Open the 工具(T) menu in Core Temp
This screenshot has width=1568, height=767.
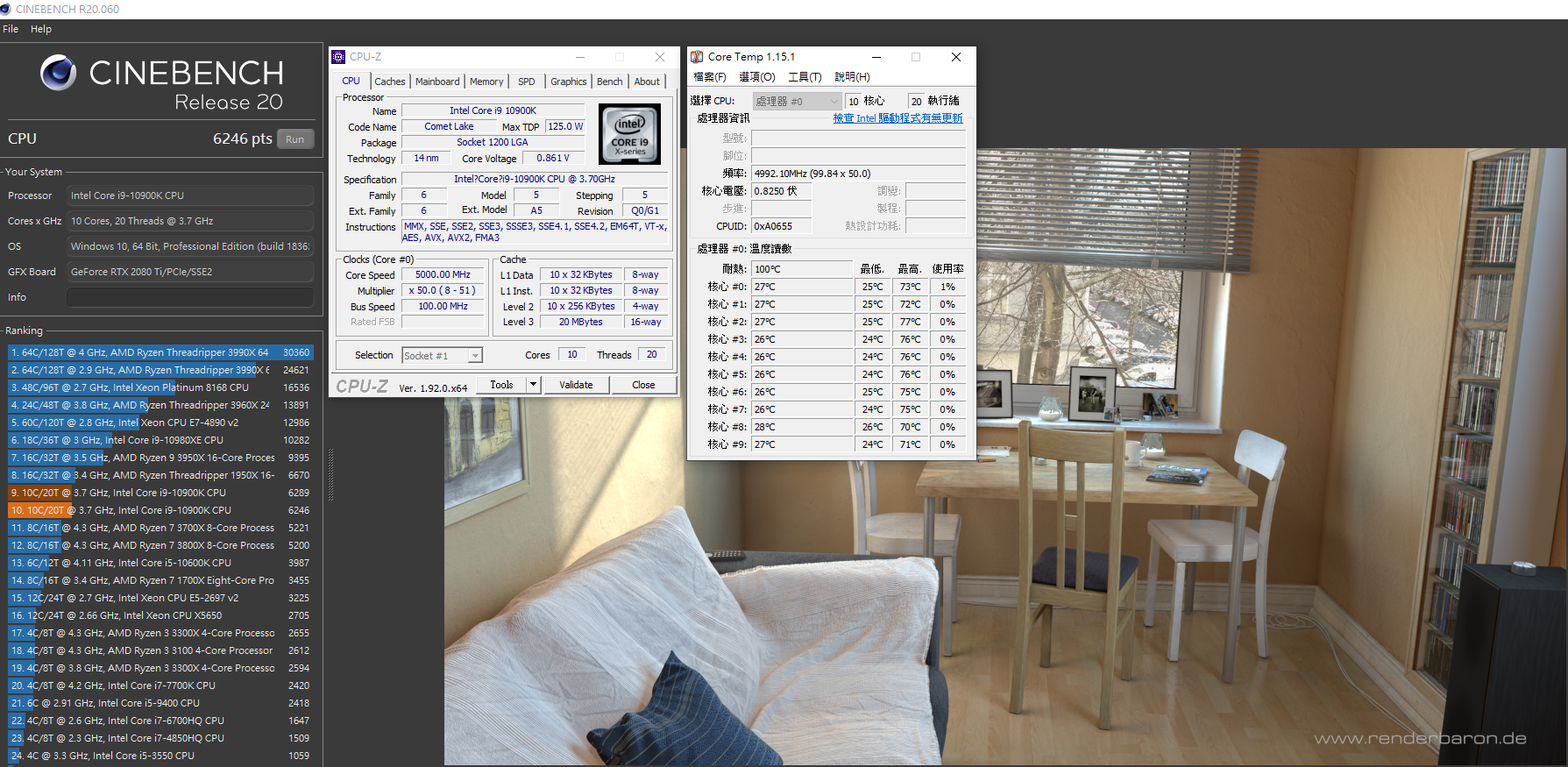(x=805, y=77)
